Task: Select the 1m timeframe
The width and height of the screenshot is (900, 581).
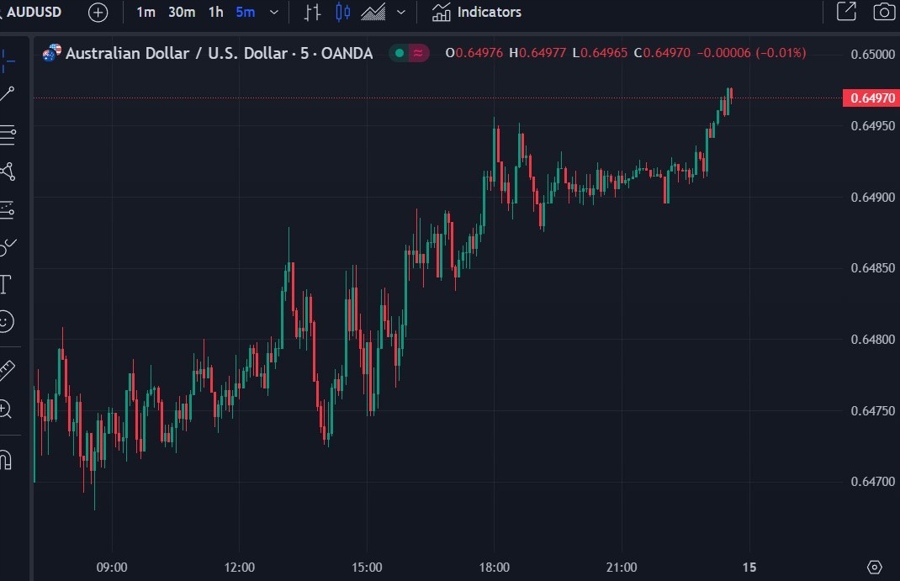Action: [x=146, y=12]
